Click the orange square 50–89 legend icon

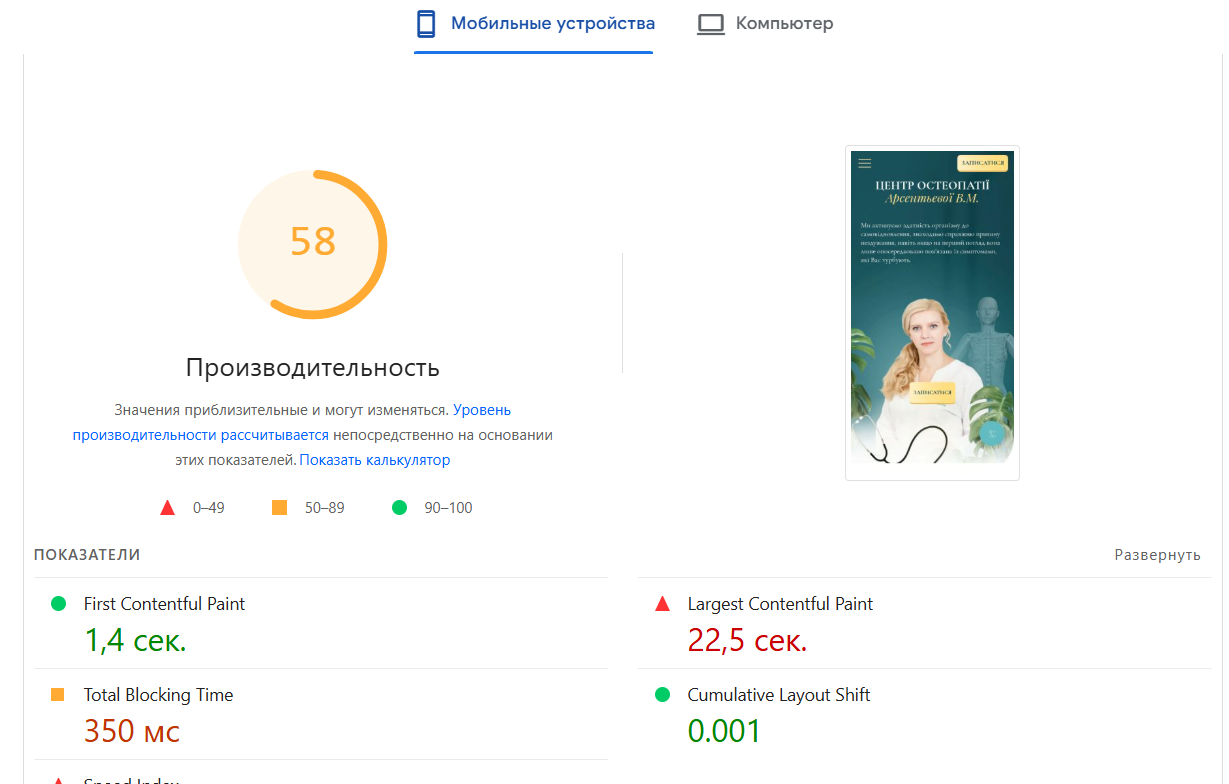[x=280, y=508]
